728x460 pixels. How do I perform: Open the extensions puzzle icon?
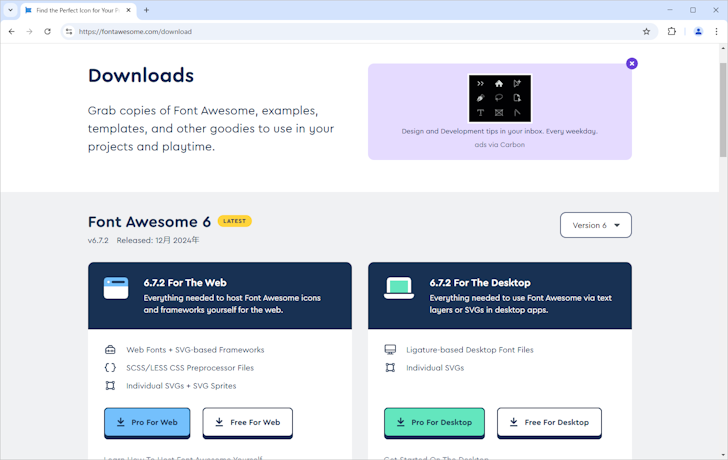(x=672, y=32)
